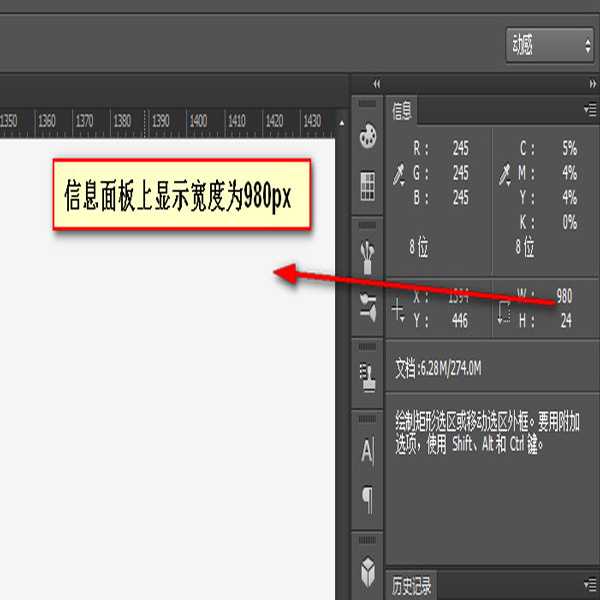Click the 1350 mark on the horizontal ruler

click(x=8, y=121)
